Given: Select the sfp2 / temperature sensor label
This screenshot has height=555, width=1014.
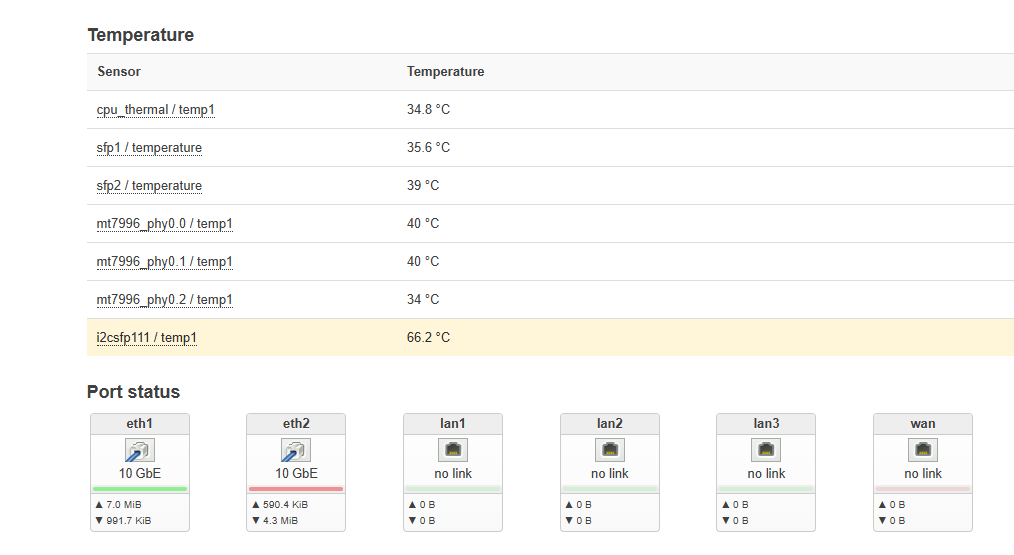Looking at the screenshot, I should tap(149, 186).
